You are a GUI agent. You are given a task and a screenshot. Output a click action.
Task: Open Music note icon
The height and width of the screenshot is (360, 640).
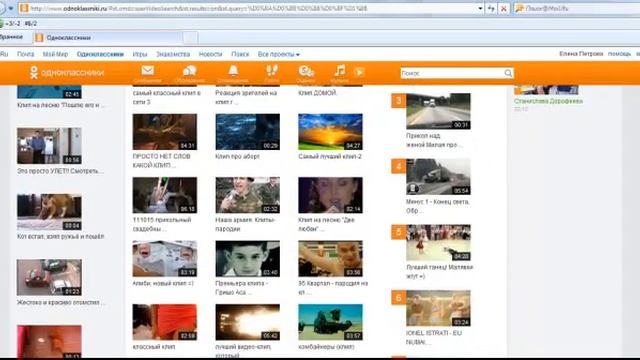point(340,71)
